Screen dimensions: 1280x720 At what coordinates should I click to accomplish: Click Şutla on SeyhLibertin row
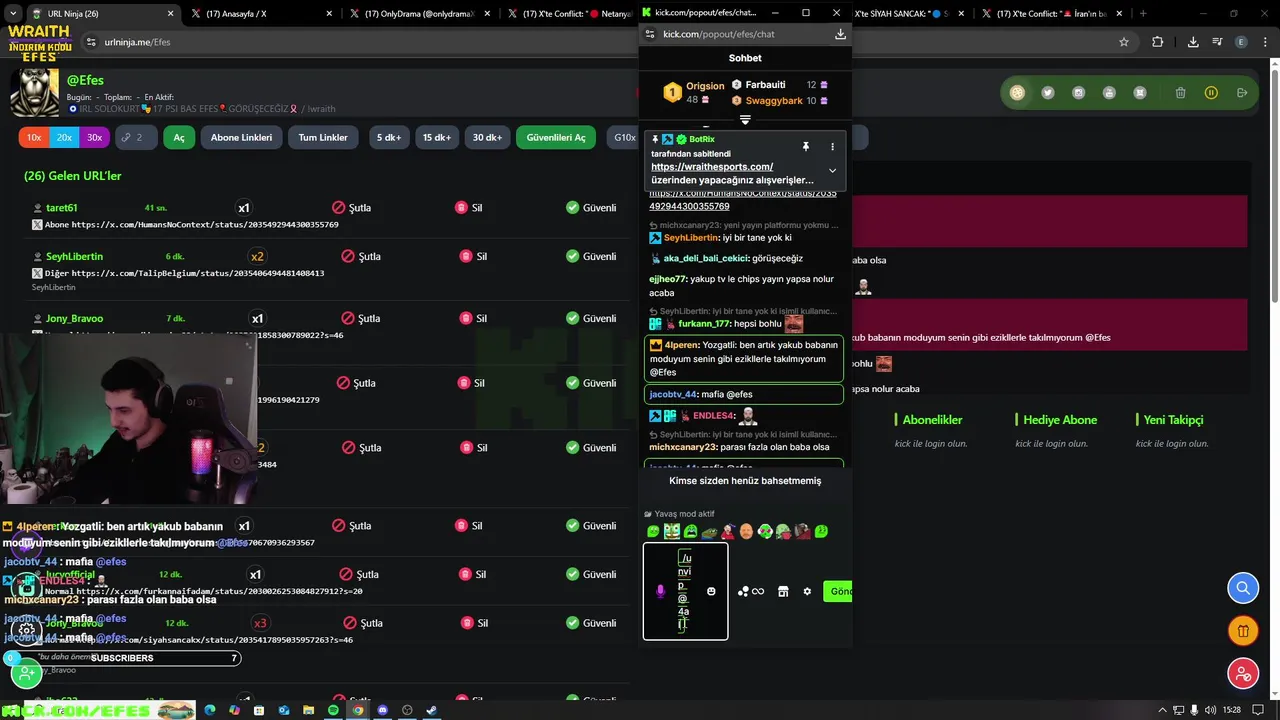[x=361, y=256]
